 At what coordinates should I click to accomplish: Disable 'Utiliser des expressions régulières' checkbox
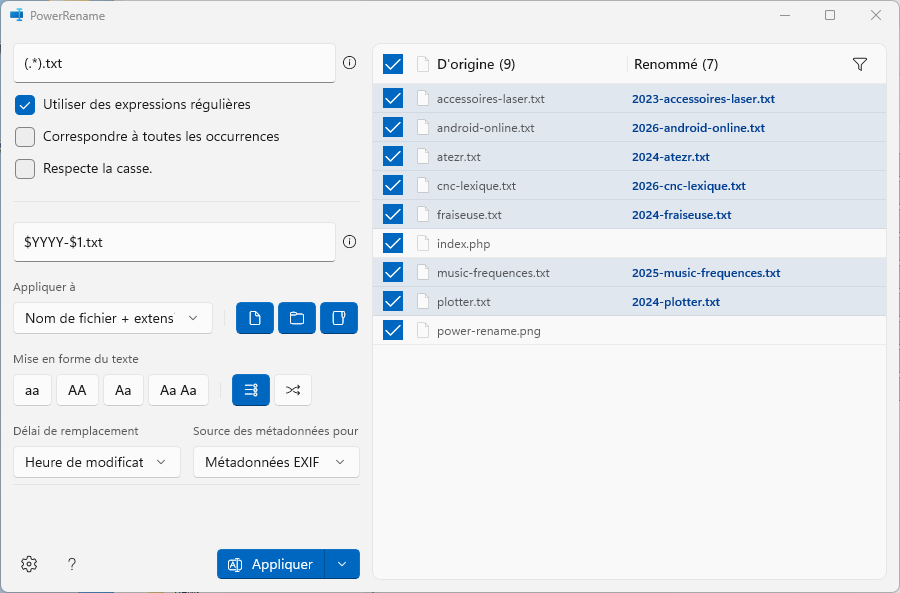pos(25,104)
